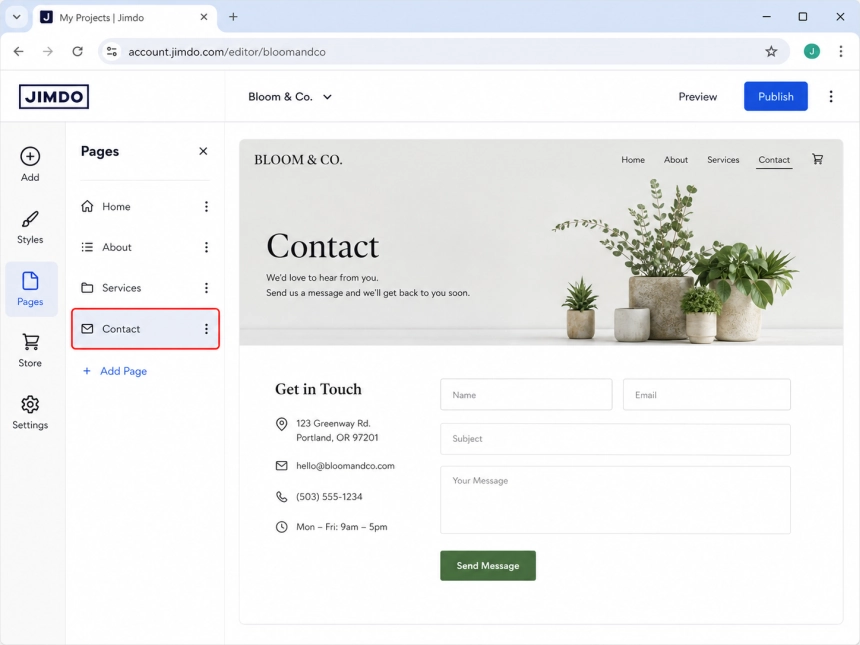Click the Your Message text area
This screenshot has width=860, height=645.
tap(615, 500)
